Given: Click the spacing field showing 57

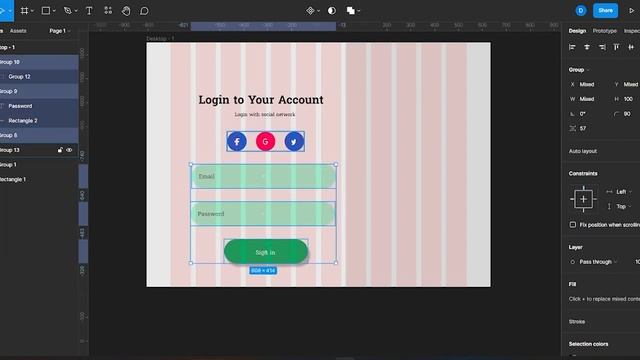Looking at the screenshot, I should [x=583, y=129].
